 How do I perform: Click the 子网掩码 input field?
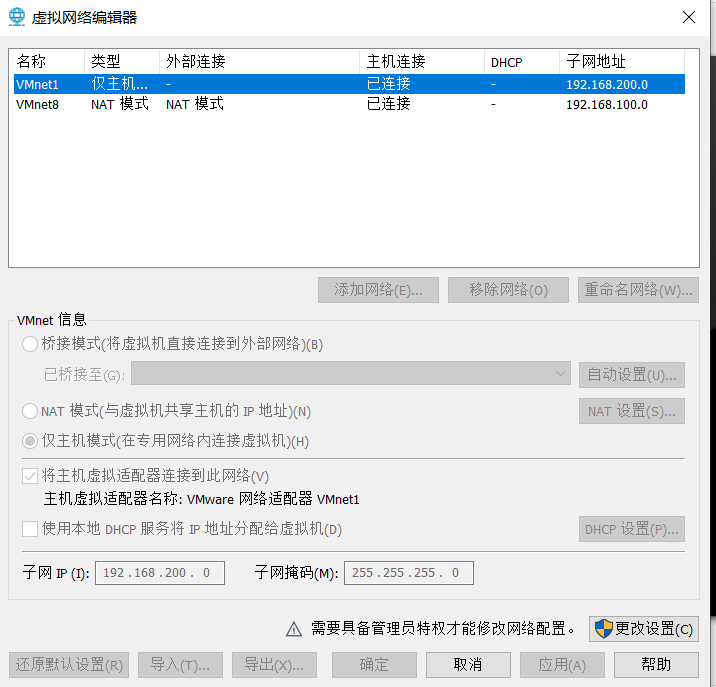pyautogui.click(x=409, y=573)
